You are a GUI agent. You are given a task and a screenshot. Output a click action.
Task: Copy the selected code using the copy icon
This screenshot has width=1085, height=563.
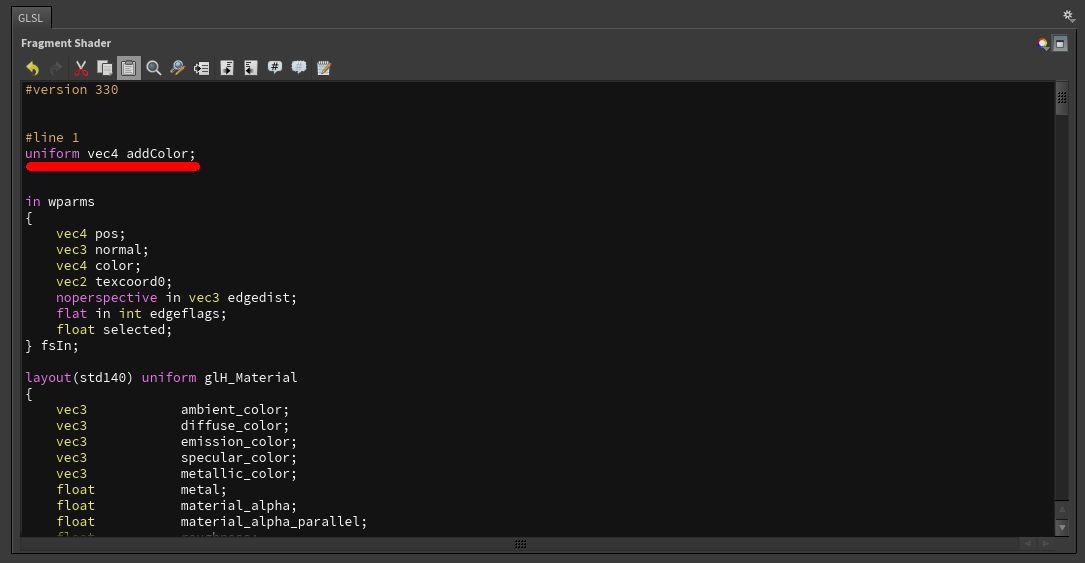(104, 68)
